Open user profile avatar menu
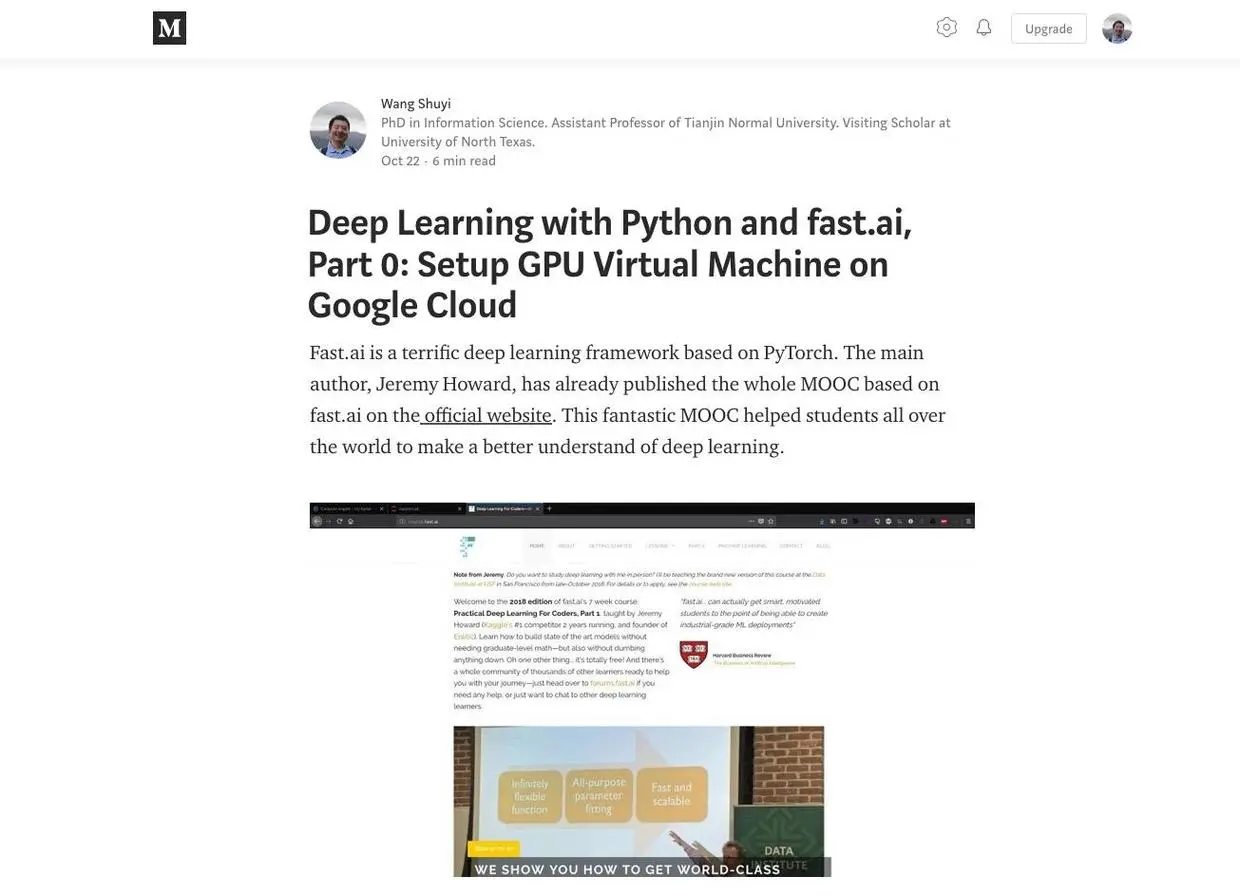1240x896 pixels. 1117,28
